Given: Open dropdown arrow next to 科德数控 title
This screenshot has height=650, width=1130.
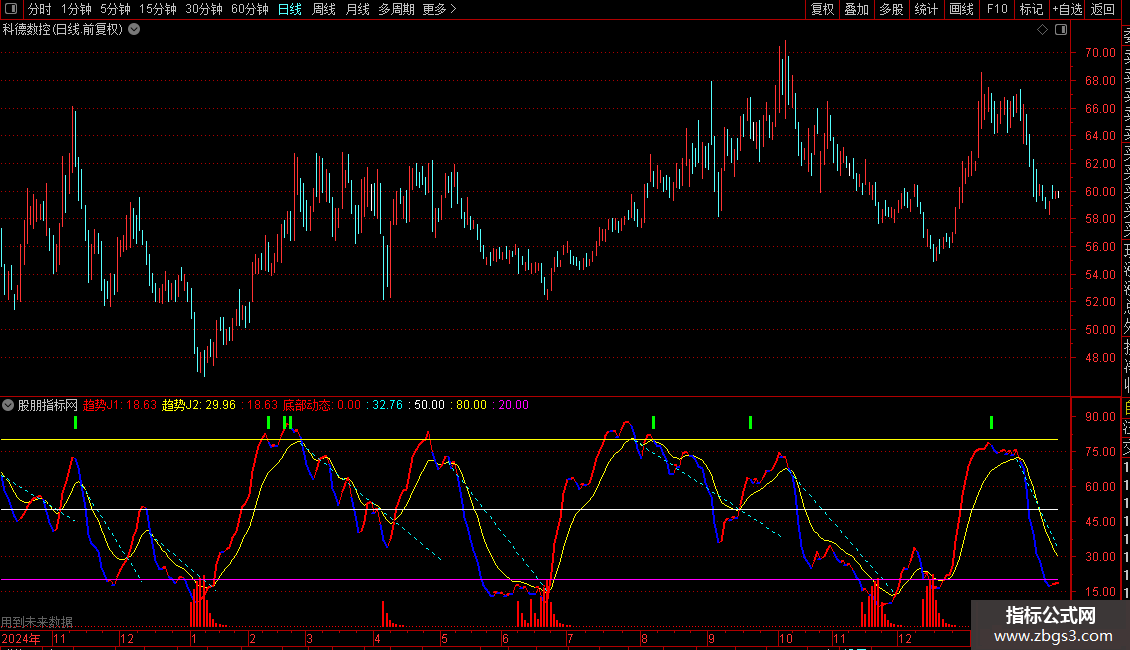Looking at the screenshot, I should point(134,30).
